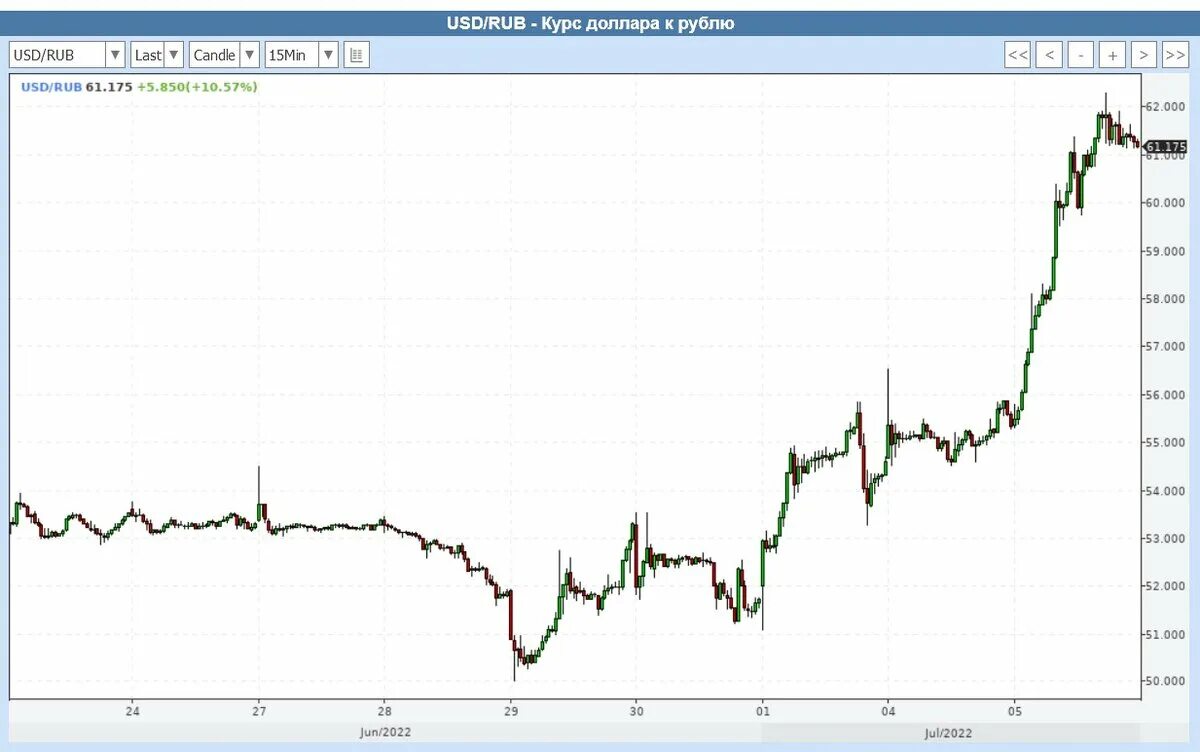Zoom in chart with plus button
The image size is (1200, 752).
tap(1113, 55)
